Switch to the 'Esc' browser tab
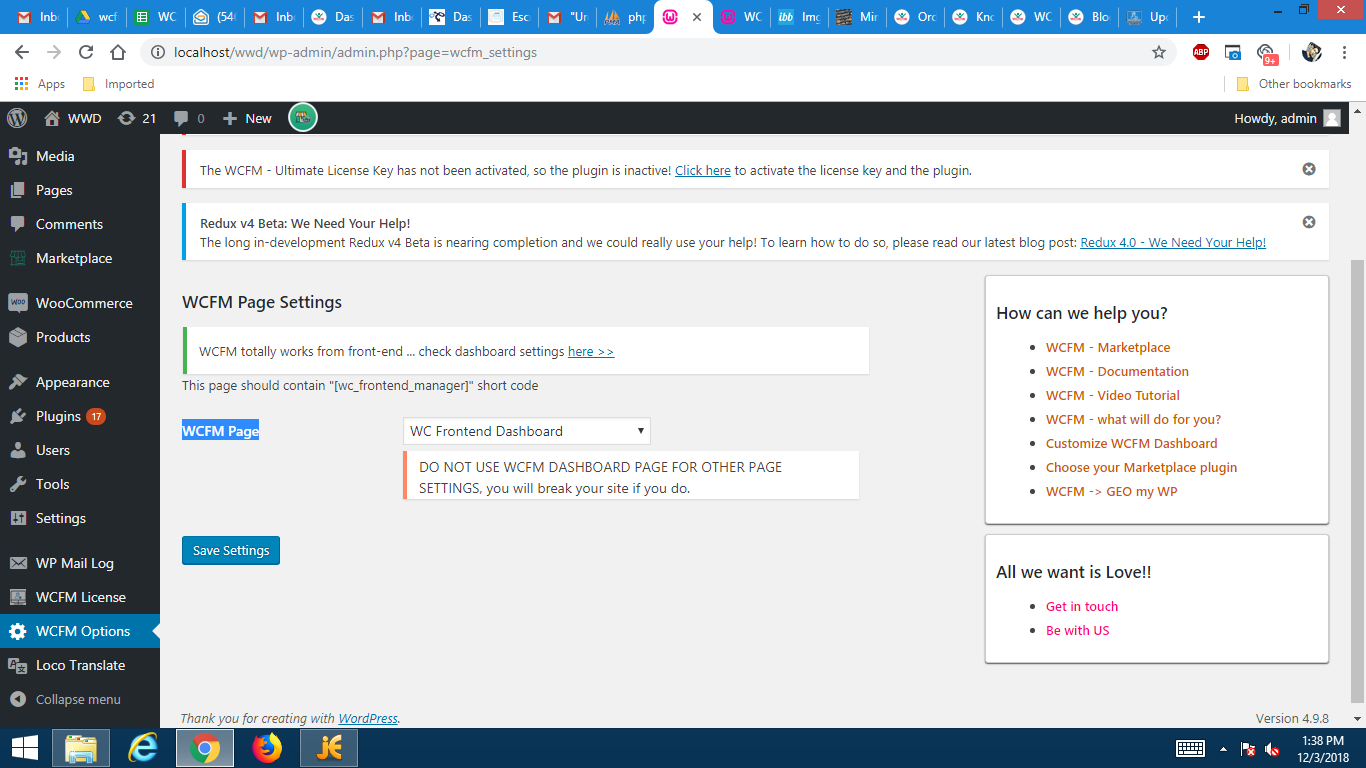Screen dimensions: 1366x768 pos(509,17)
